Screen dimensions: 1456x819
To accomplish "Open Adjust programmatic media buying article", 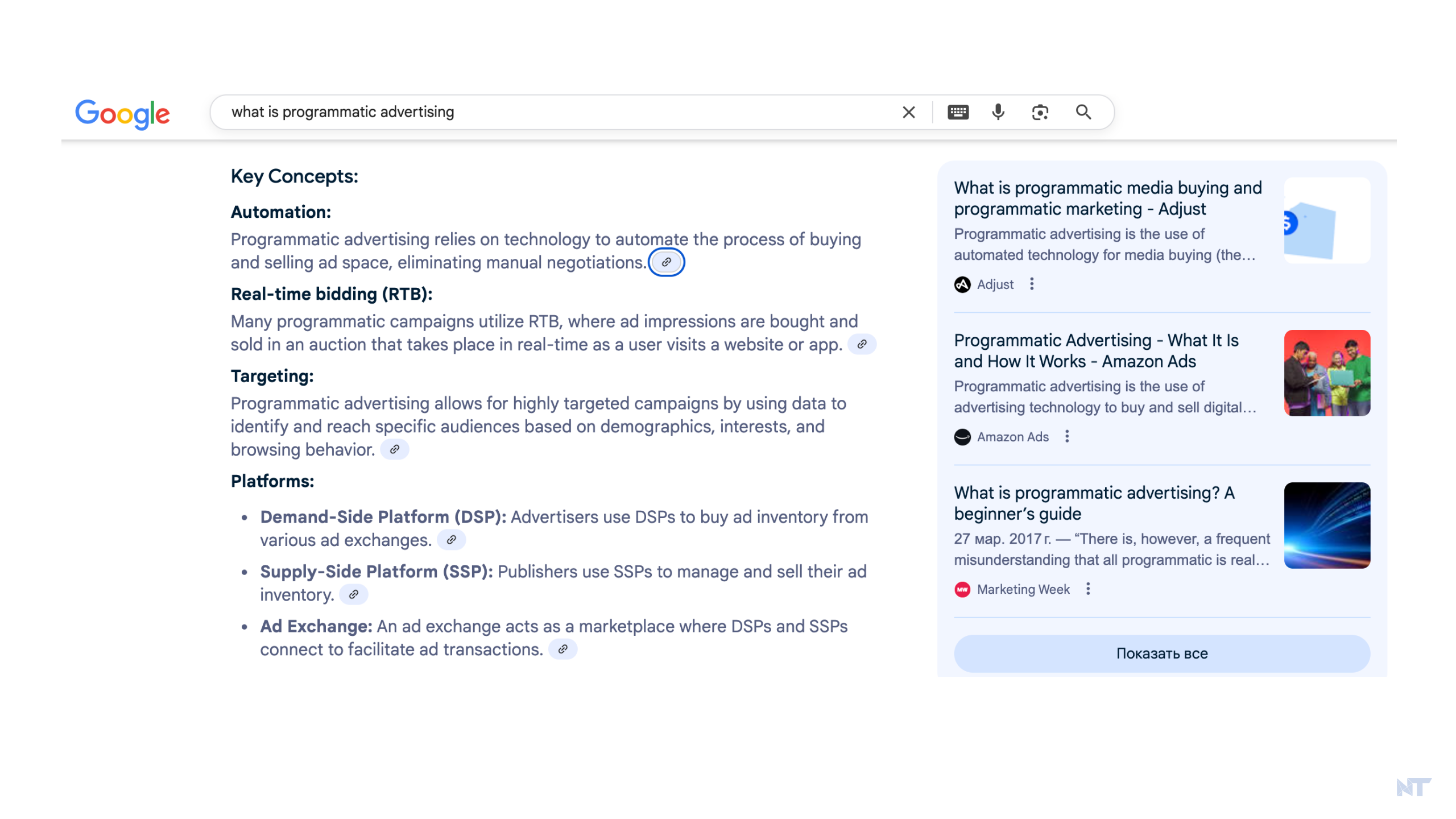I will click(1107, 198).
